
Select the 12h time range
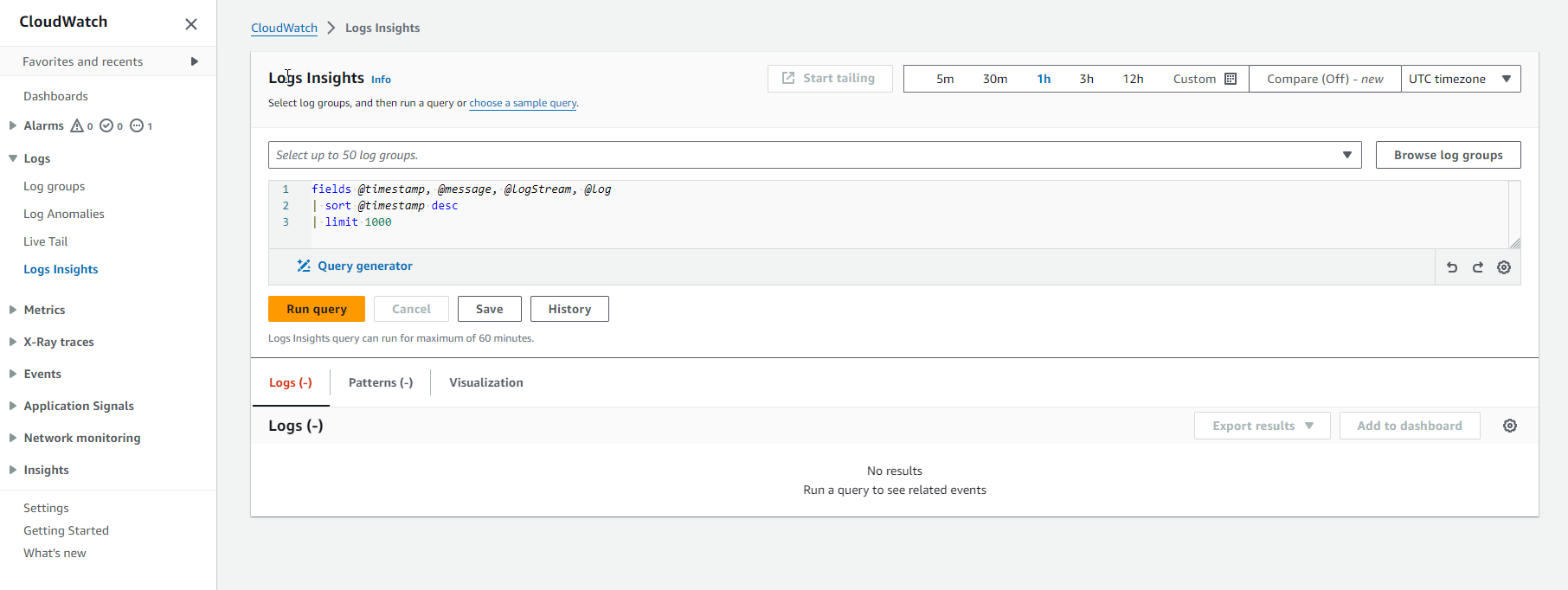click(1133, 79)
